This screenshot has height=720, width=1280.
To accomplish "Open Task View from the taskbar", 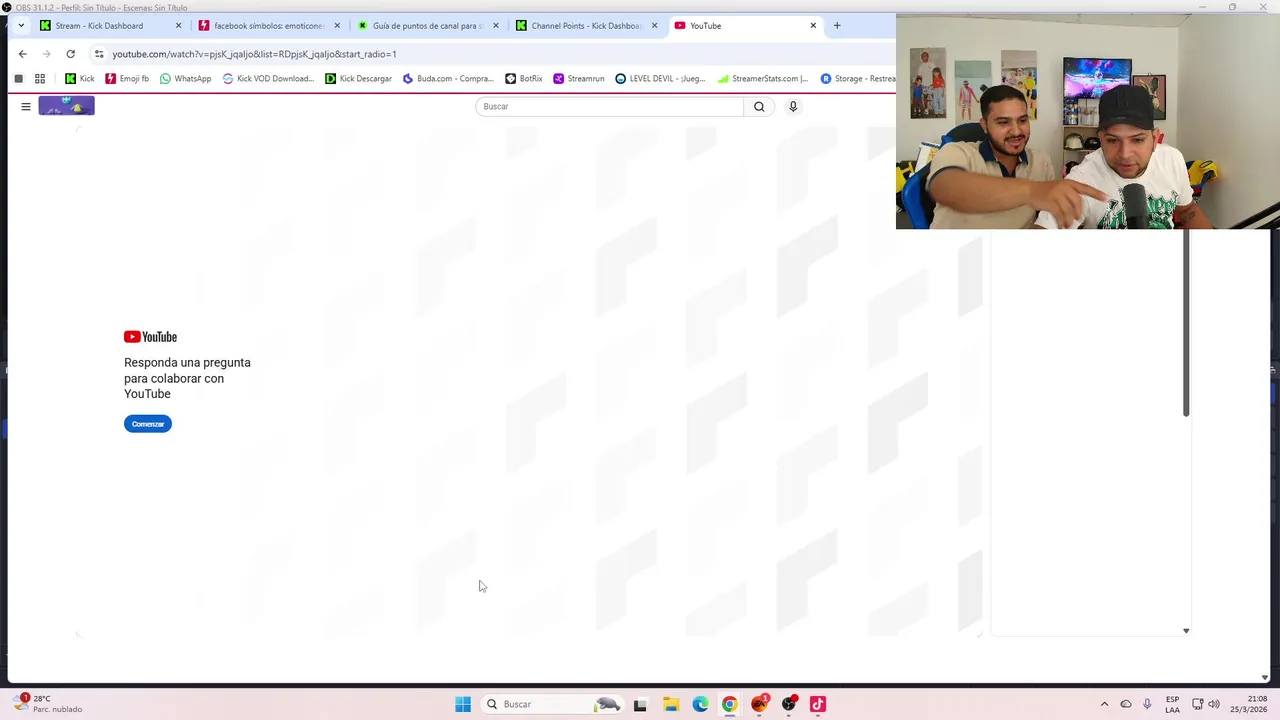I will (640, 704).
